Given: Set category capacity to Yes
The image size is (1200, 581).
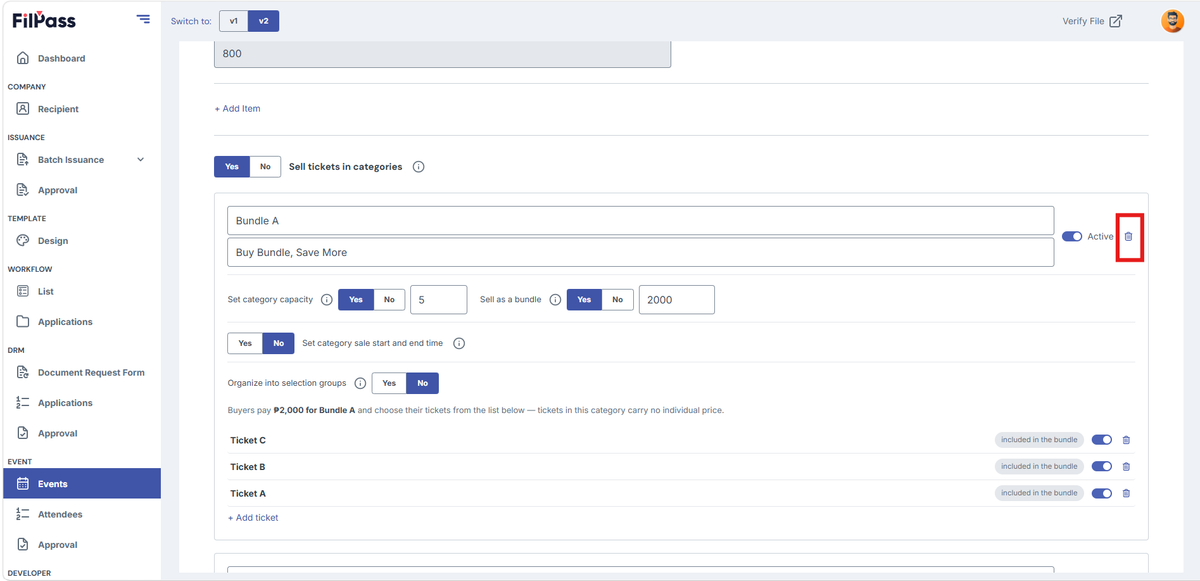Looking at the screenshot, I should 356,300.
